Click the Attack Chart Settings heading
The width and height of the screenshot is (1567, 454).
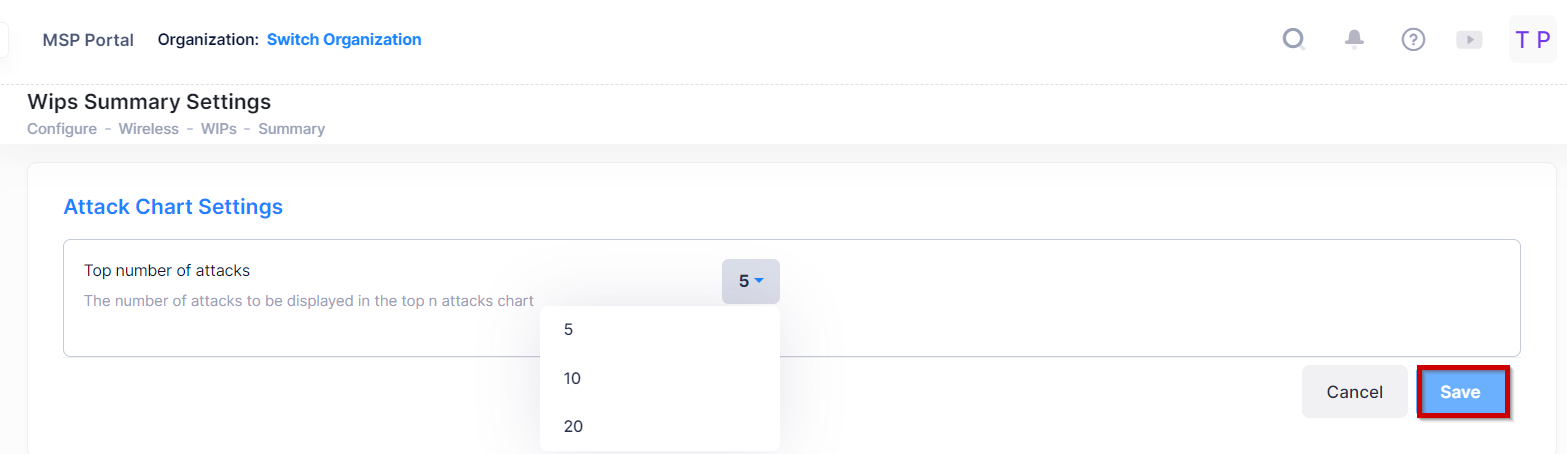[173, 207]
